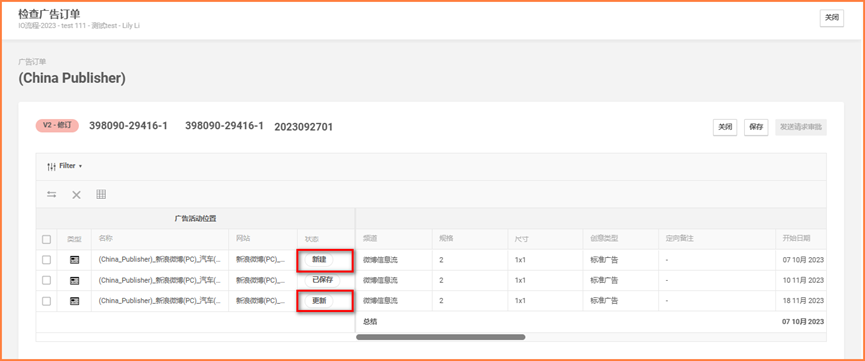This screenshot has height=361, width=865.
Task: Click the 名称 column header
Action: (x=106, y=239)
